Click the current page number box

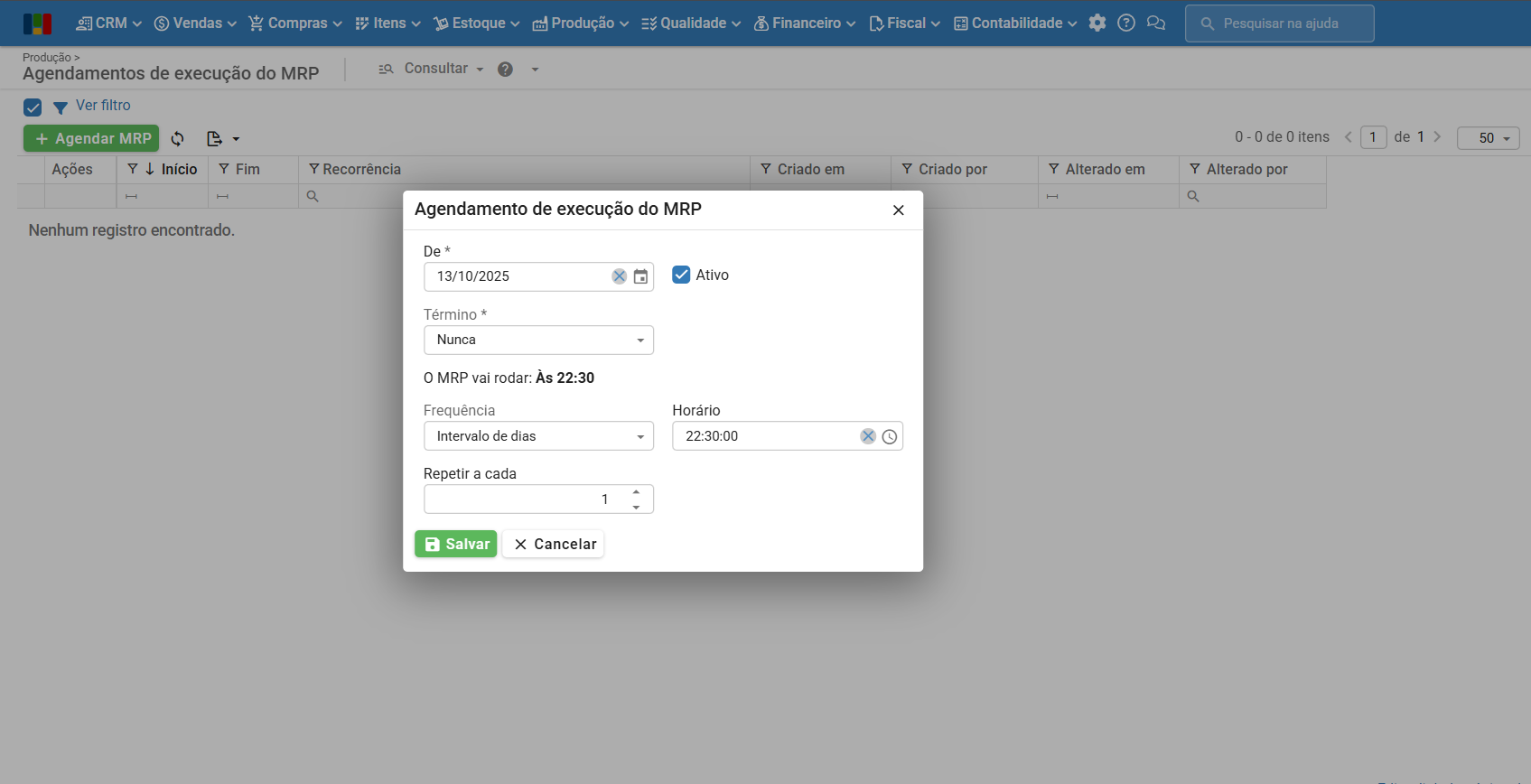(x=1374, y=137)
